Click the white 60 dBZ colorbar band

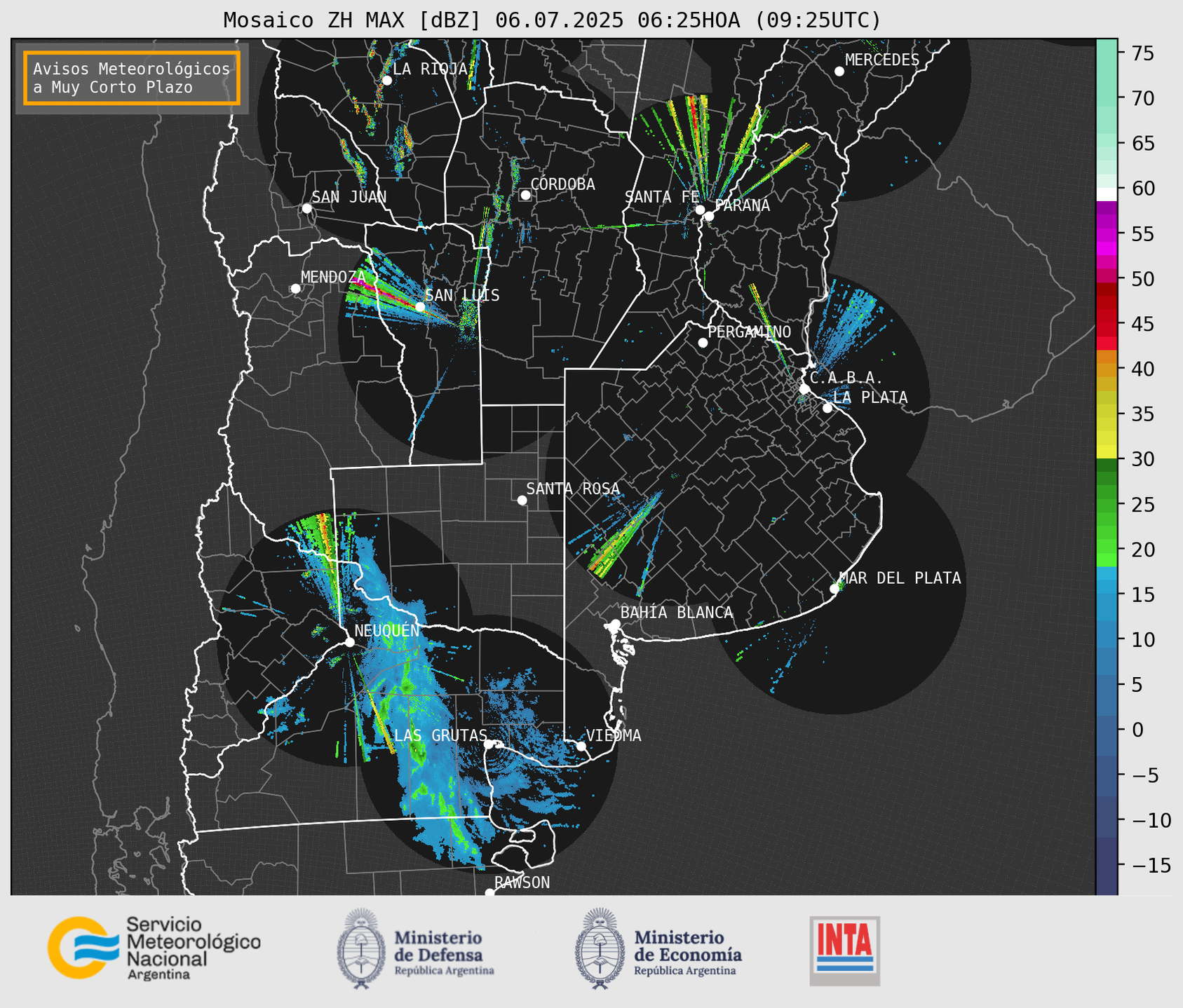coord(1107,194)
